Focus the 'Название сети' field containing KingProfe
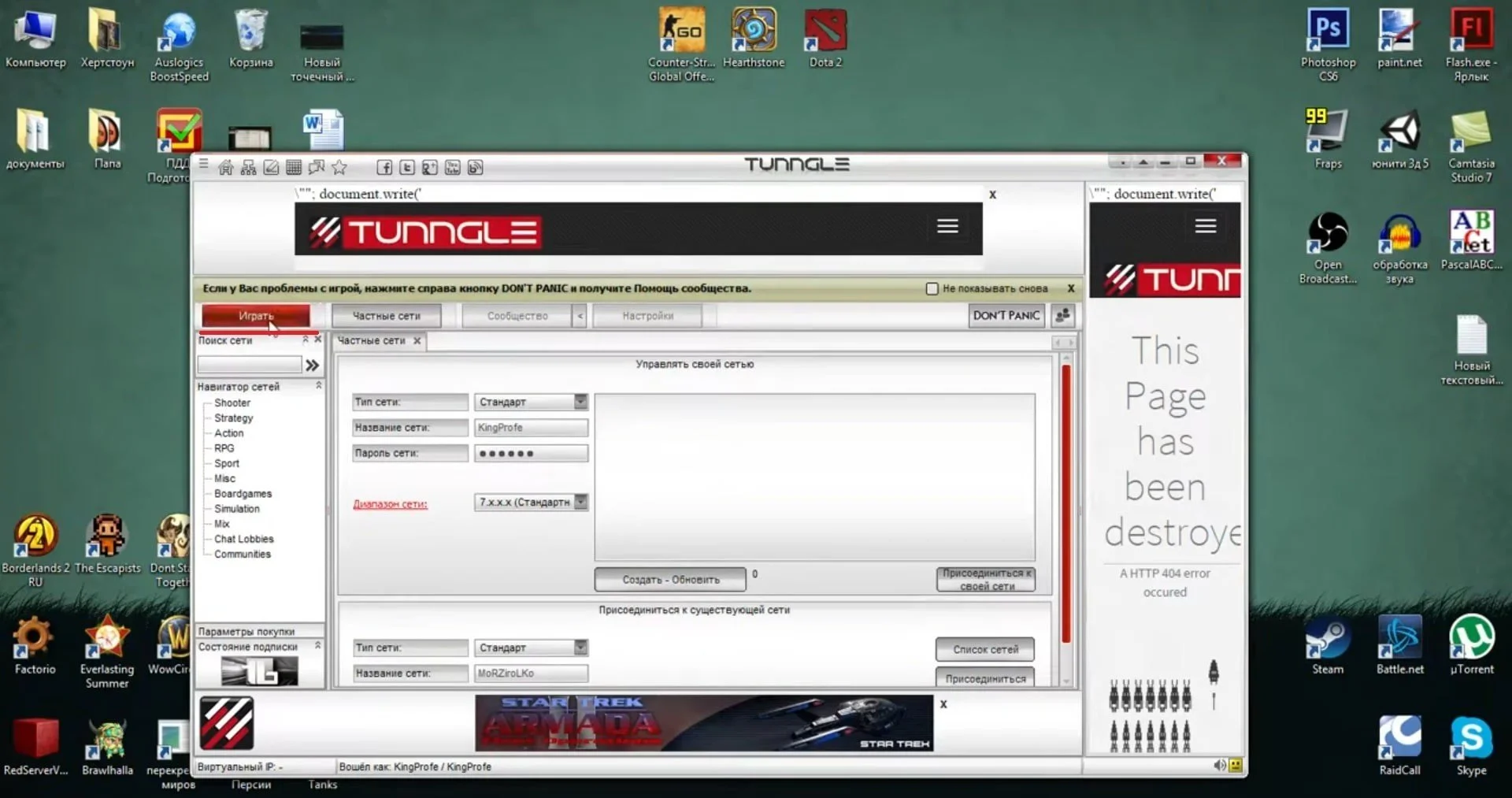 531,428
